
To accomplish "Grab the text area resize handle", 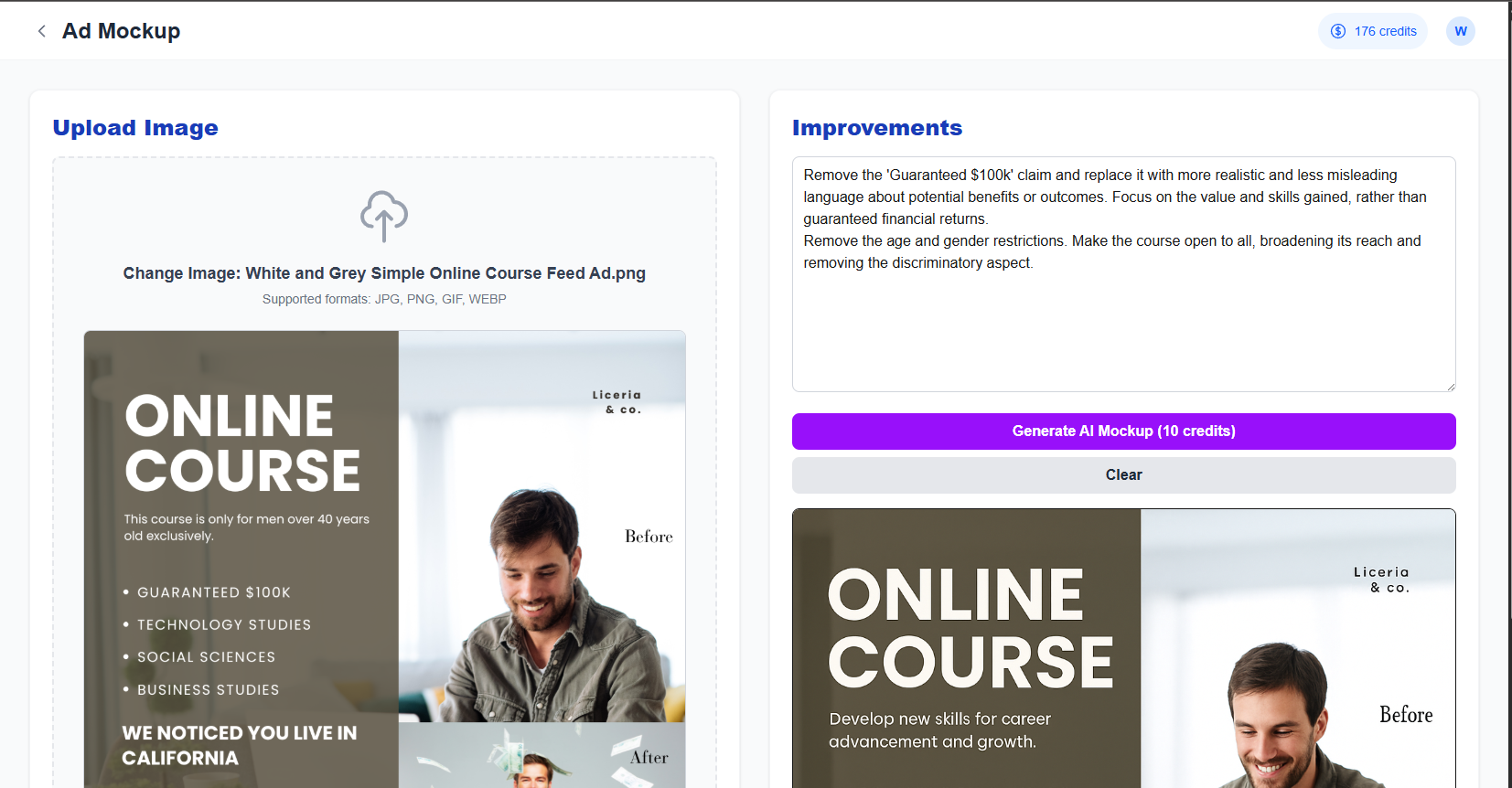I will (x=1450, y=387).
